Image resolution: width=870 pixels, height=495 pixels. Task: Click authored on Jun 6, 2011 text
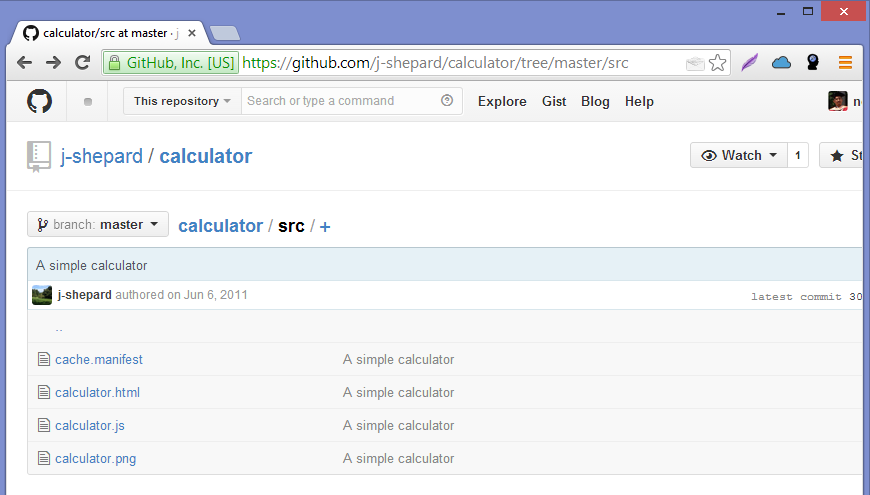click(x=181, y=295)
